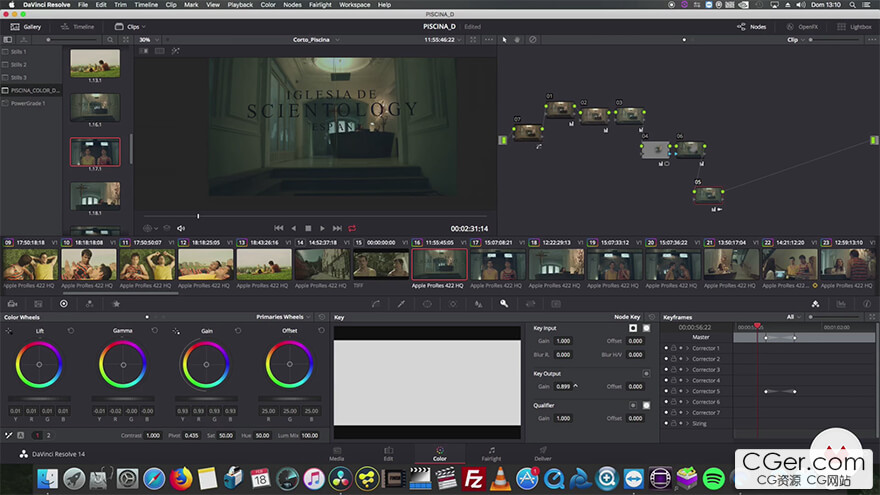
Task: Toggle the Timeline panel button
Action: coord(77,26)
